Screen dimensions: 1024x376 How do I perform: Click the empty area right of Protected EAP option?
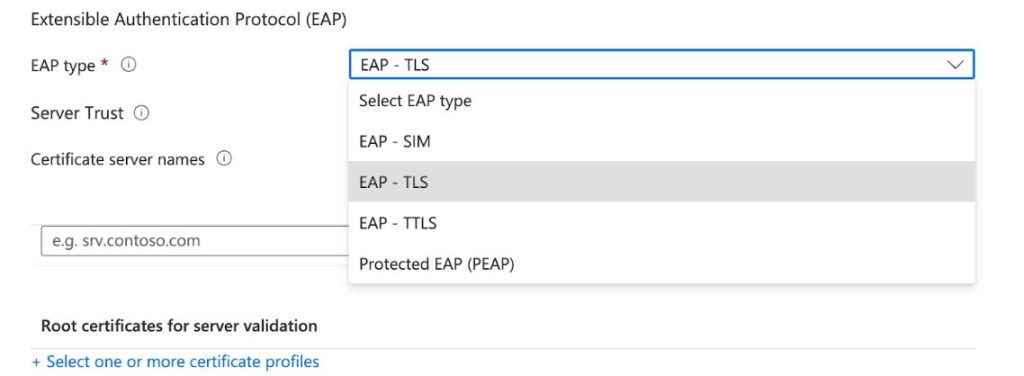click(744, 264)
